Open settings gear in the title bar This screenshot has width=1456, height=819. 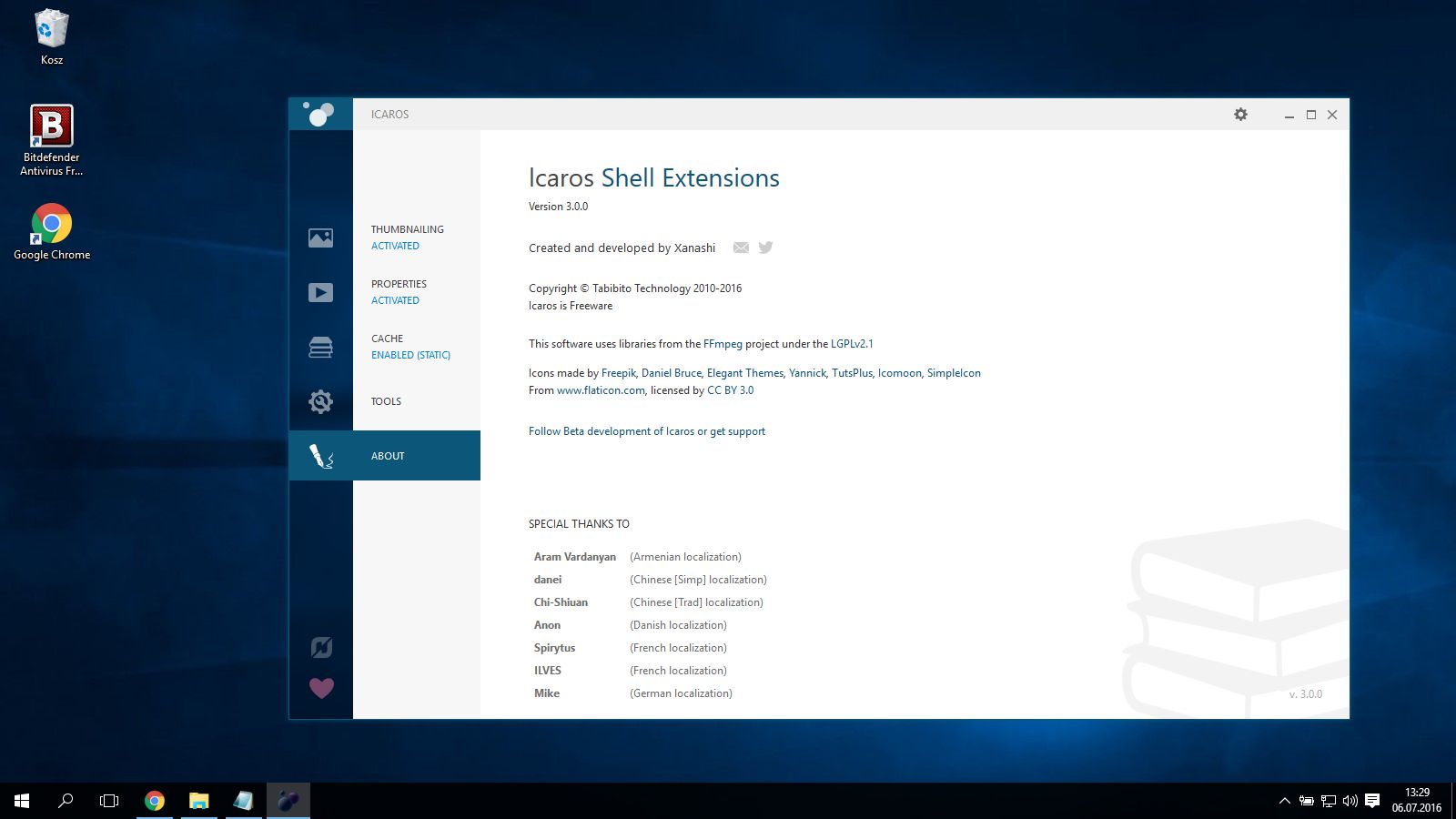(1240, 114)
